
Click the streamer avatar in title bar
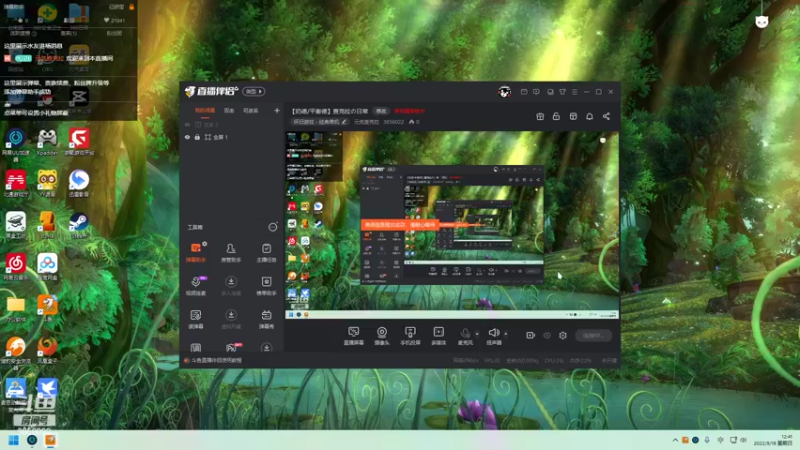(x=505, y=92)
